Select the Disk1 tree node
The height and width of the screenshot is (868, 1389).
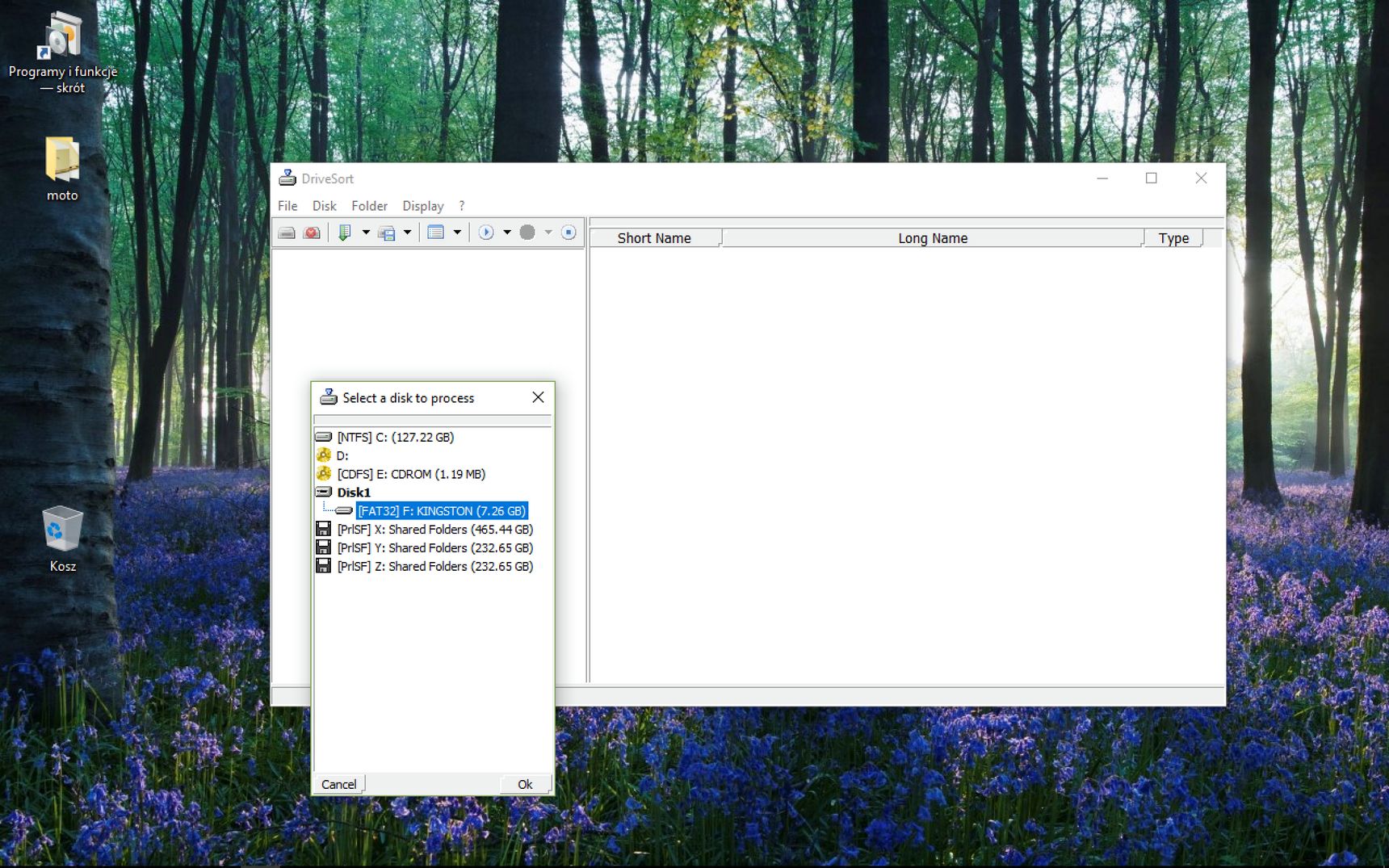[354, 493]
